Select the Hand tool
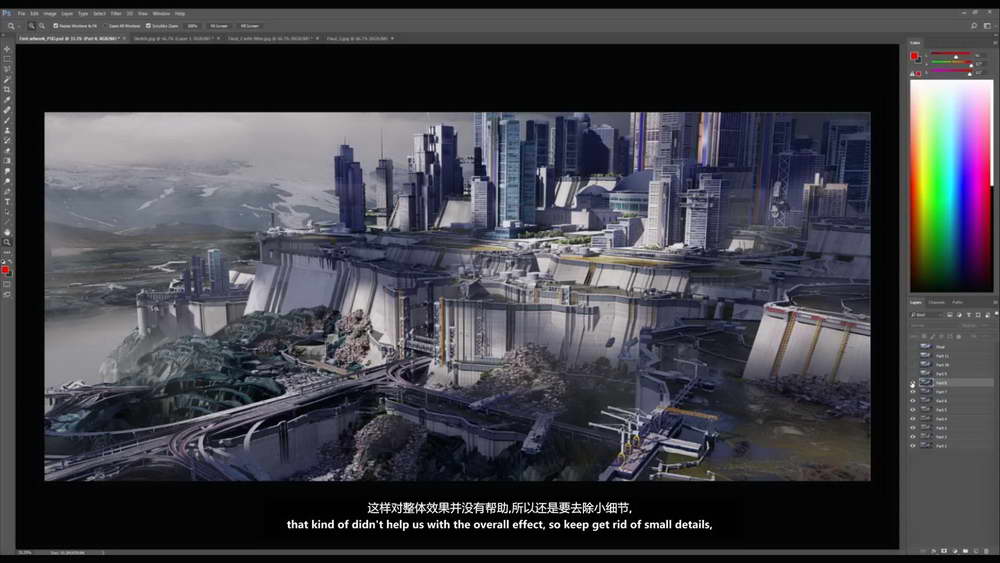Screen dimensions: 1000x563 coord(7,232)
